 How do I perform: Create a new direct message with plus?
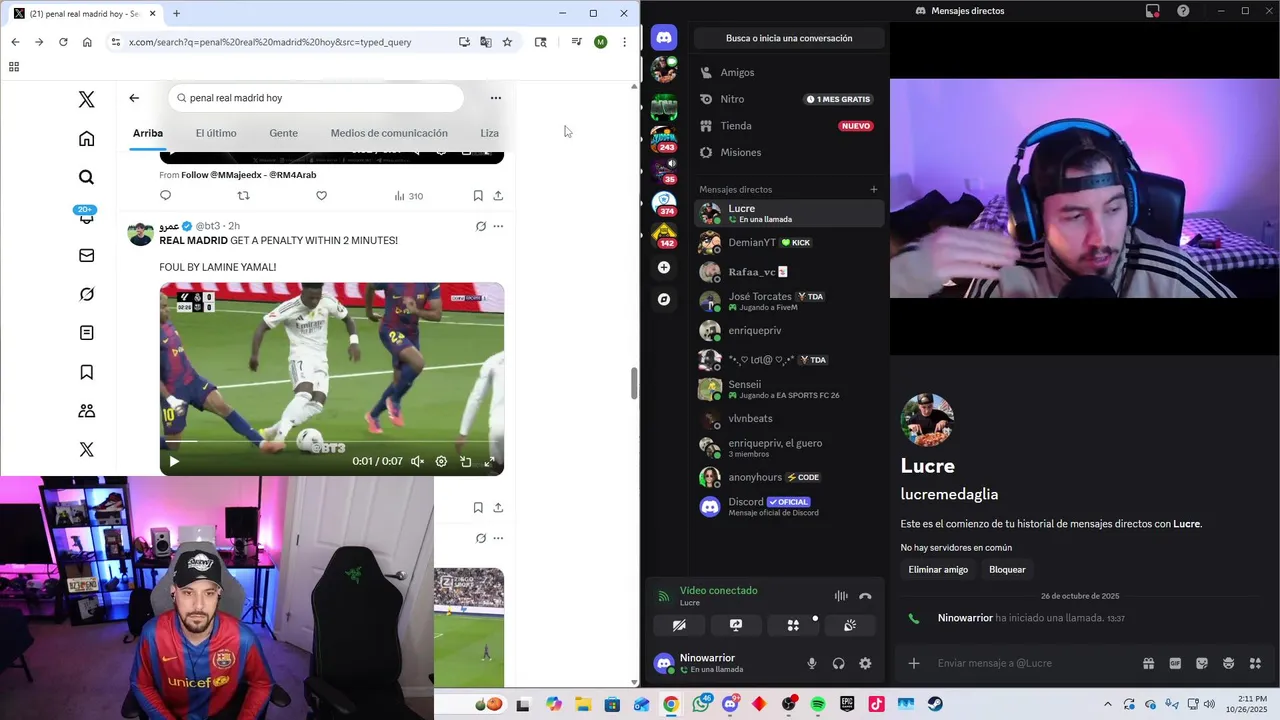point(873,189)
